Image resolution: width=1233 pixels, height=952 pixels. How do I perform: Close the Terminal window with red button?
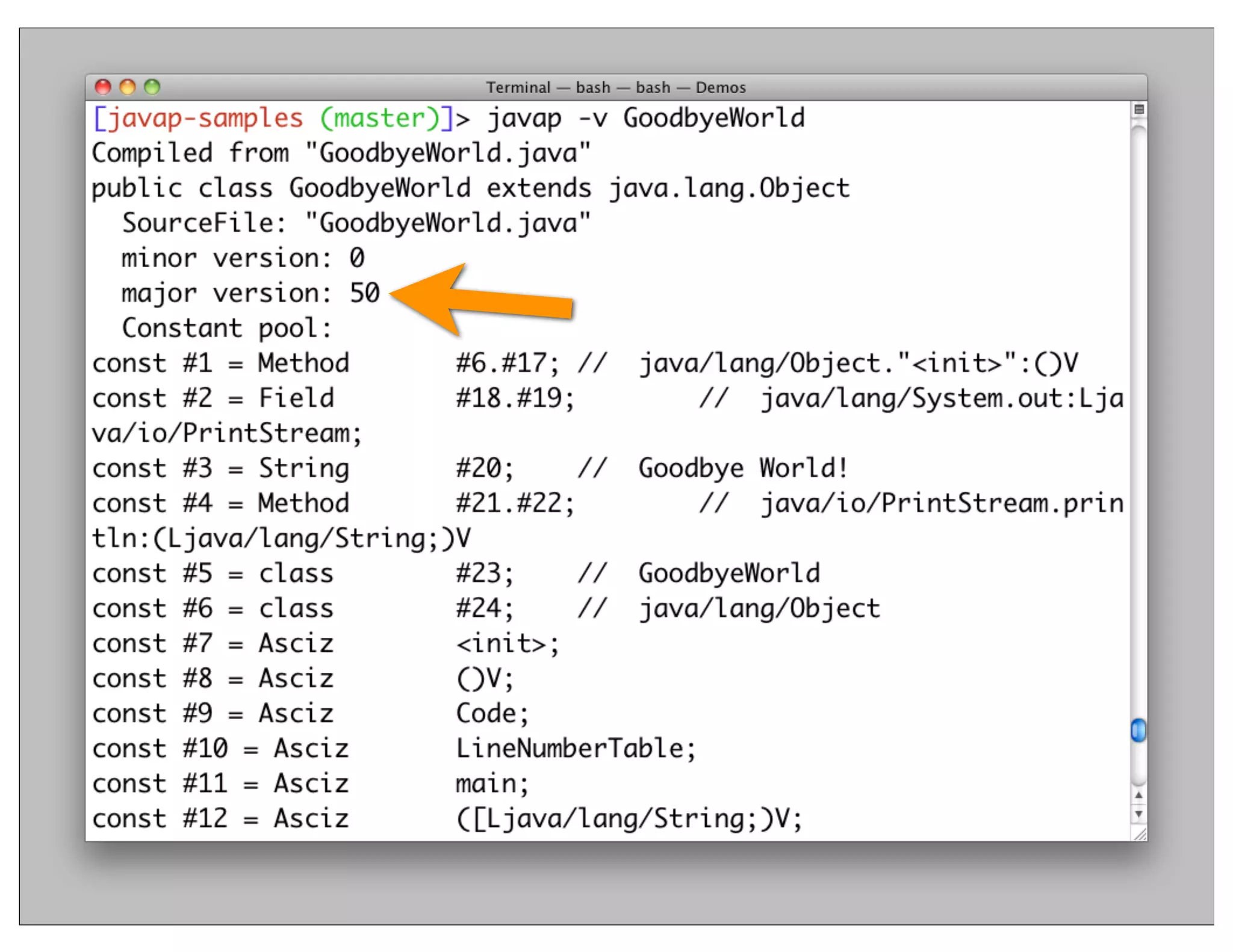[103, 87]
